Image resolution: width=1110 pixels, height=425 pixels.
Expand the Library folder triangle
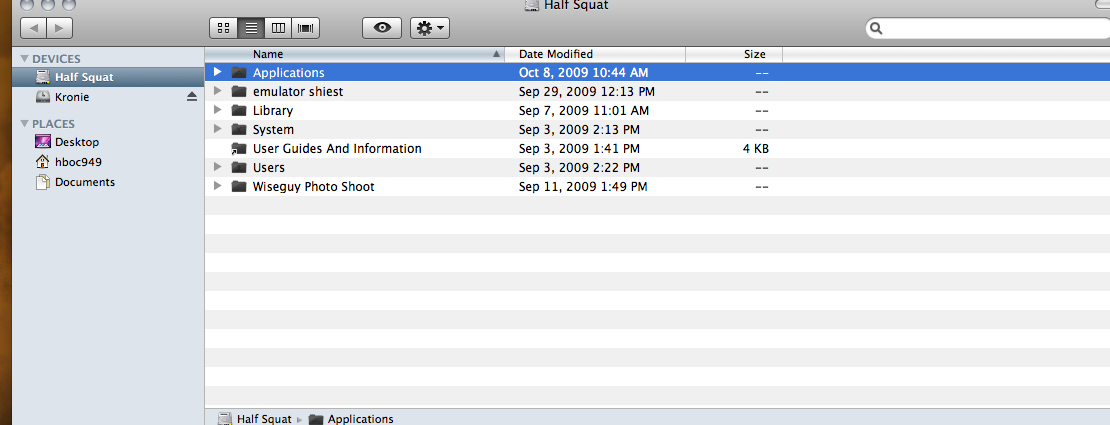point(218,110)
